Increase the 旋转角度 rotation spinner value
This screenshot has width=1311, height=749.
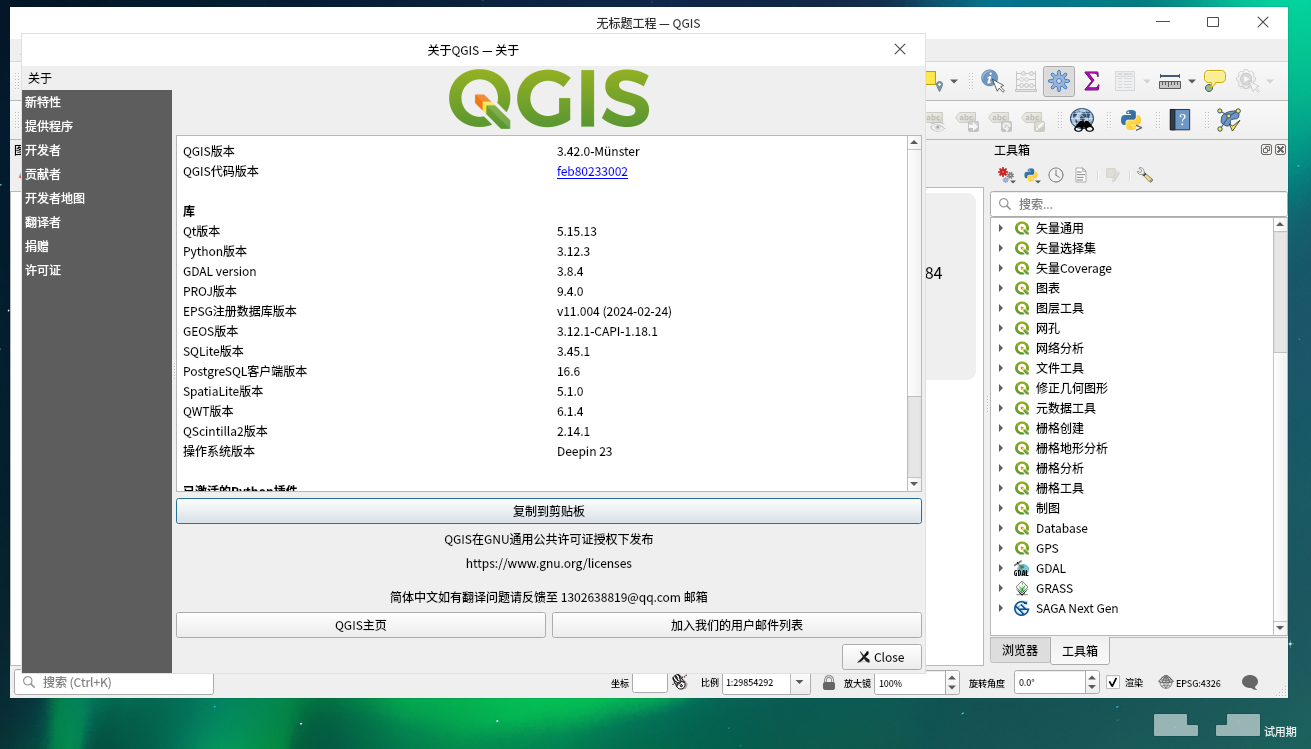(x=1092, y=677)
